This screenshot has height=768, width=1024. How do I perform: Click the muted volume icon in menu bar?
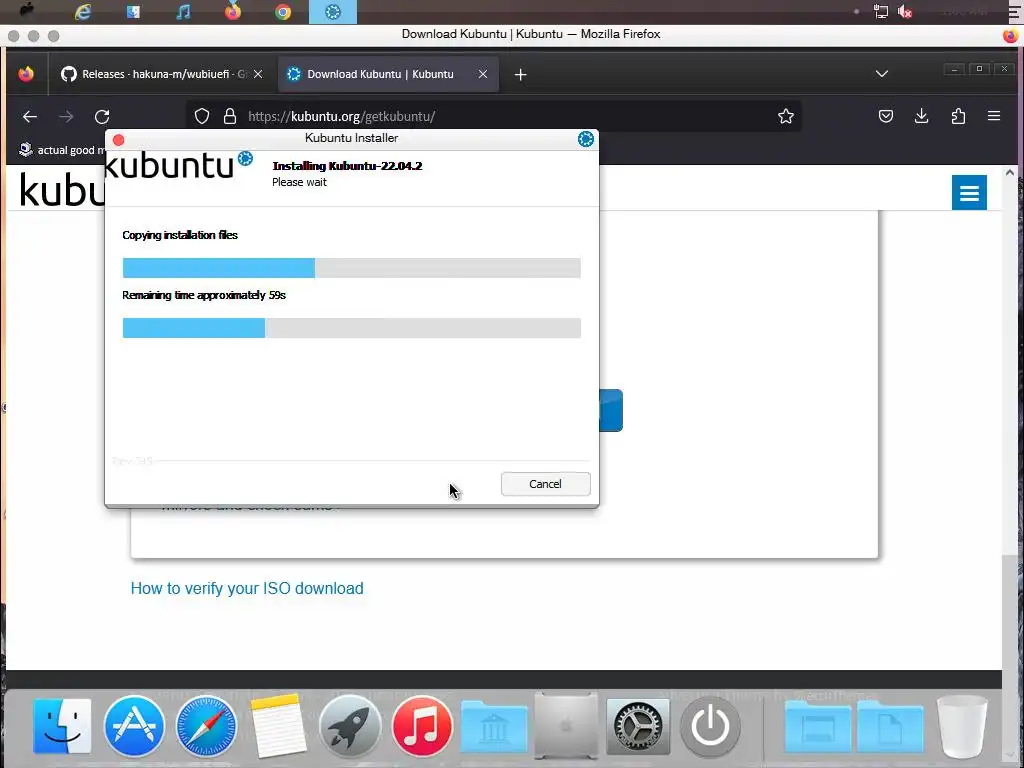pyautogui.click(x=905, y=12)
